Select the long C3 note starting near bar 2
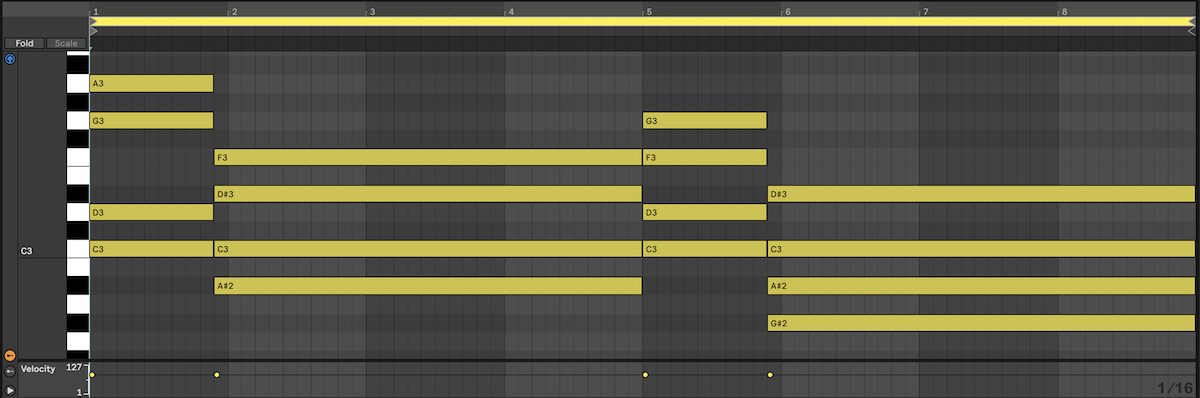The height and width of the screenshot is (398, 1200). 428,249
